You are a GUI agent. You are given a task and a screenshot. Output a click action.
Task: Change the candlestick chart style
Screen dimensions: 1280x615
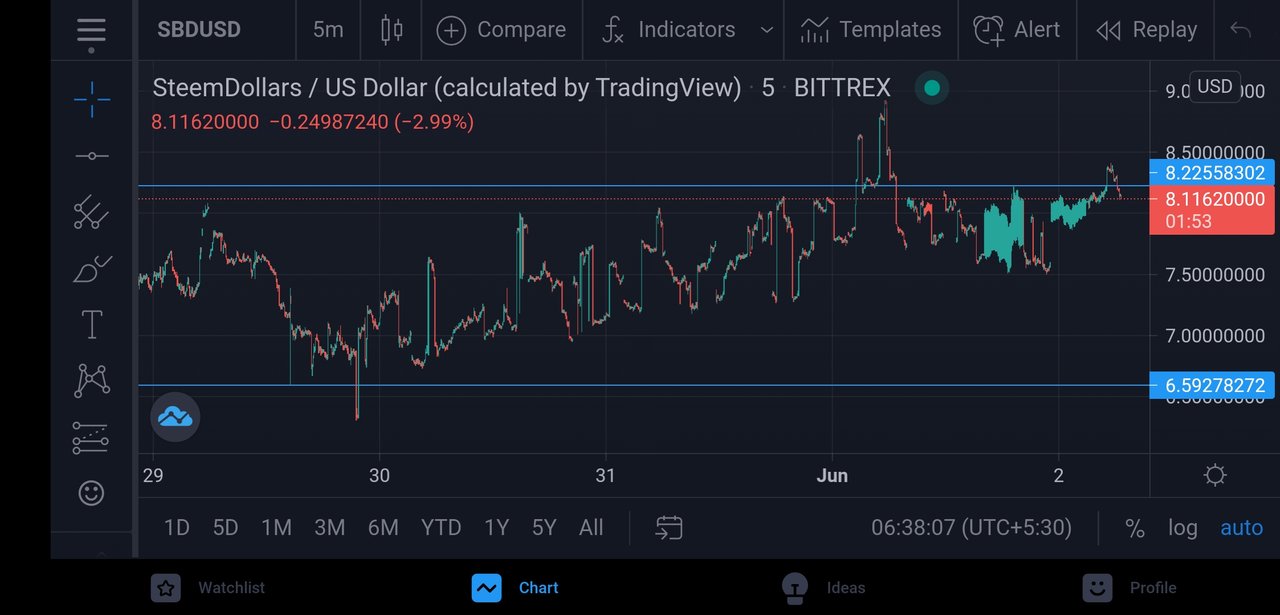tap(391, 30)
